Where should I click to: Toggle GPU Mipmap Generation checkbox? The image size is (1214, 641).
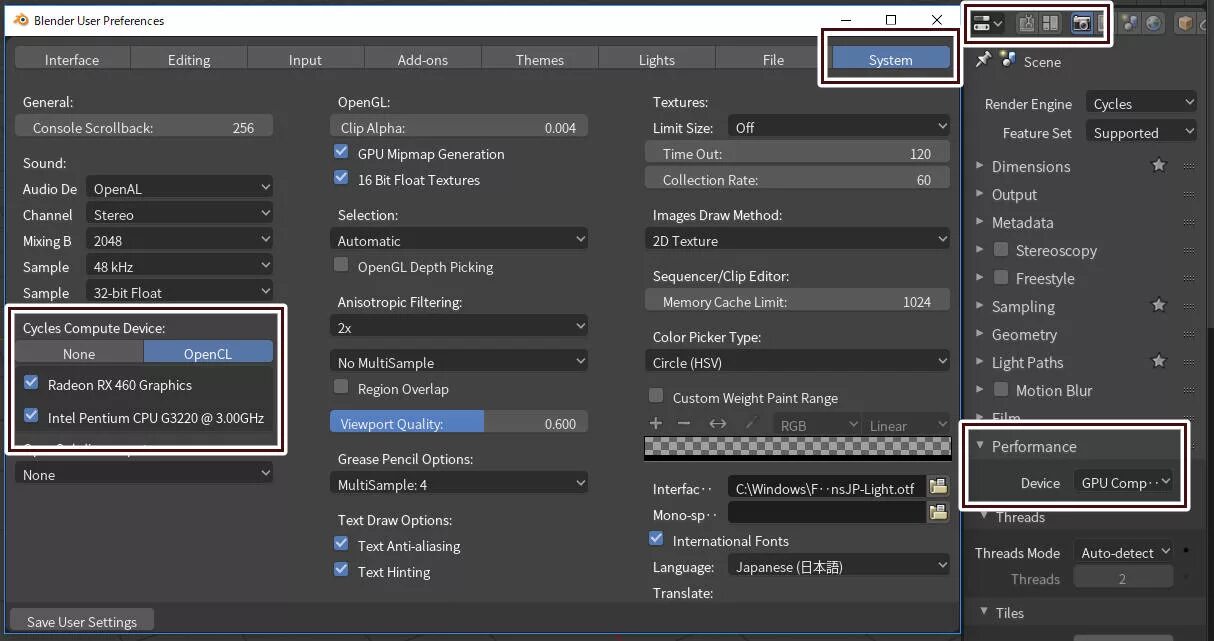(341, 153)
